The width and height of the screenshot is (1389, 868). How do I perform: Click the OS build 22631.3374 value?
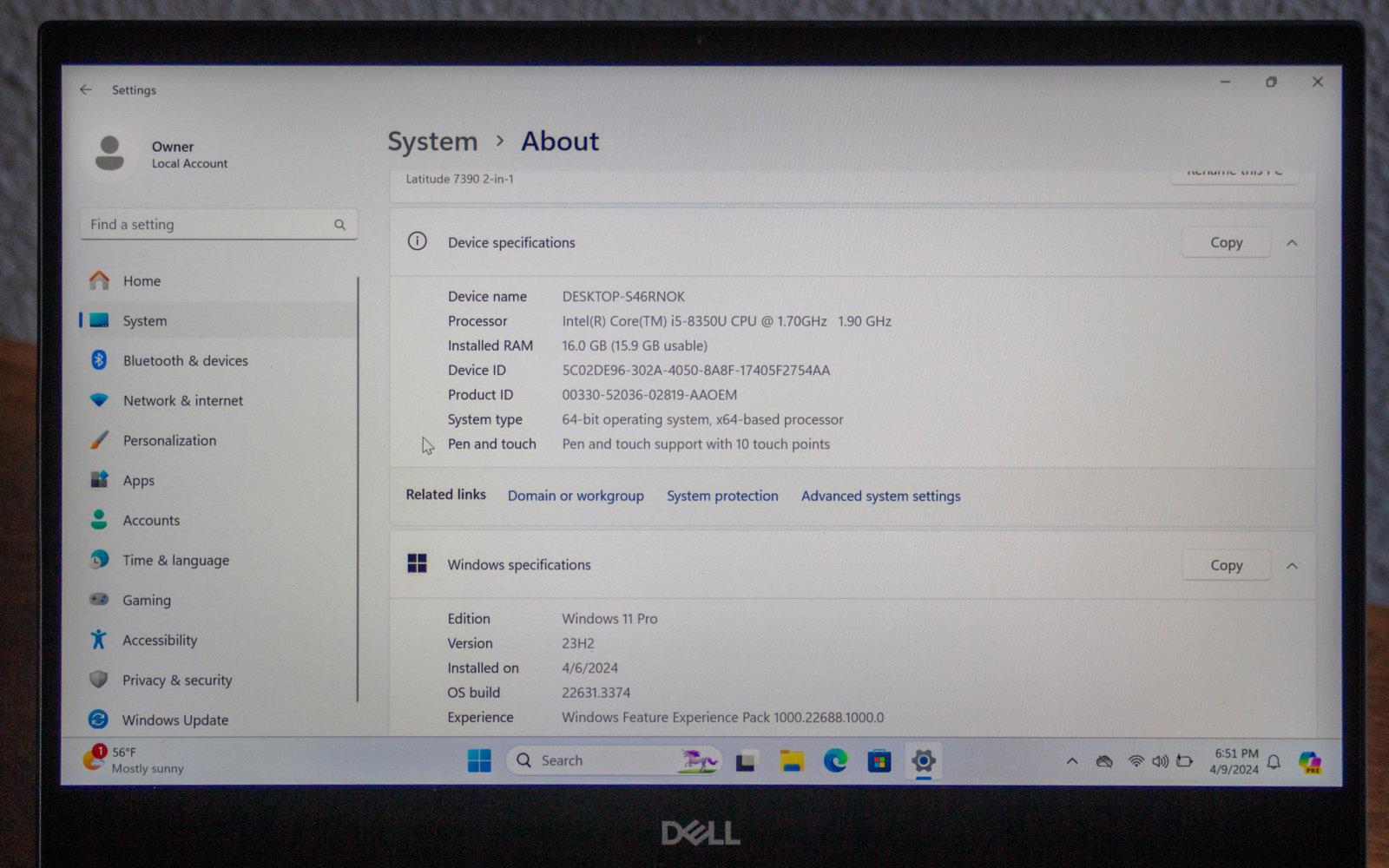click(596, 694)
